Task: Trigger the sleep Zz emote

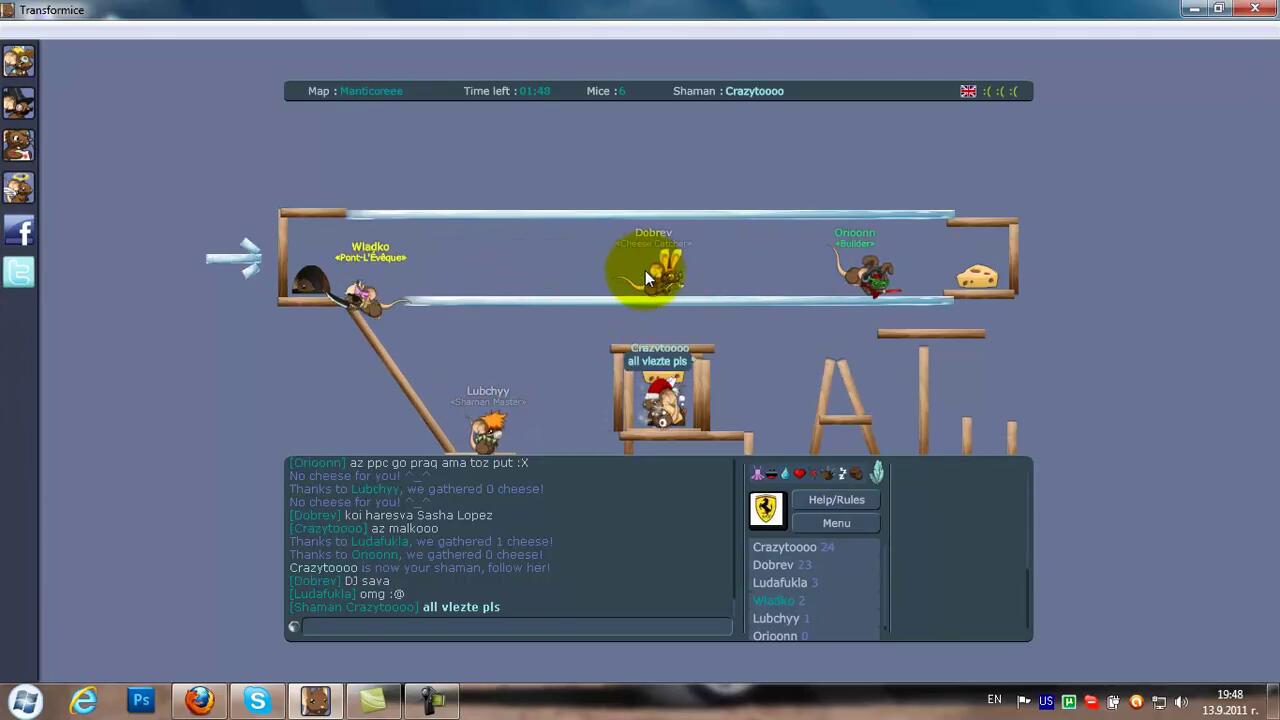Action: tap(842, 473)
